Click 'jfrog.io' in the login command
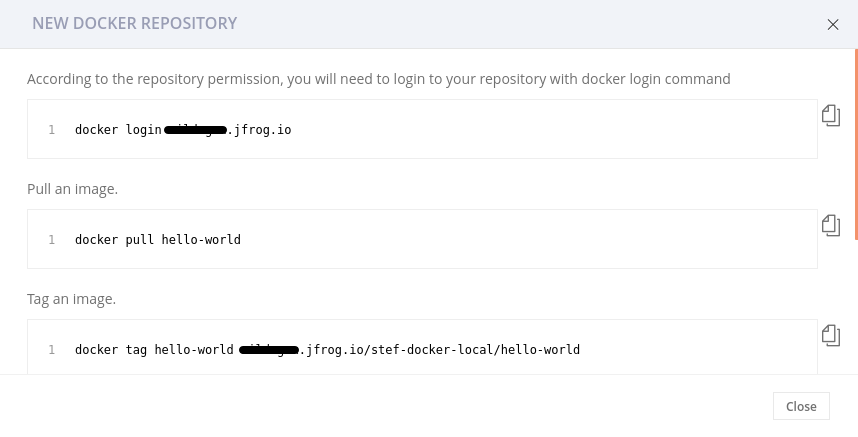The image size is (858, 437). [262, 130]
